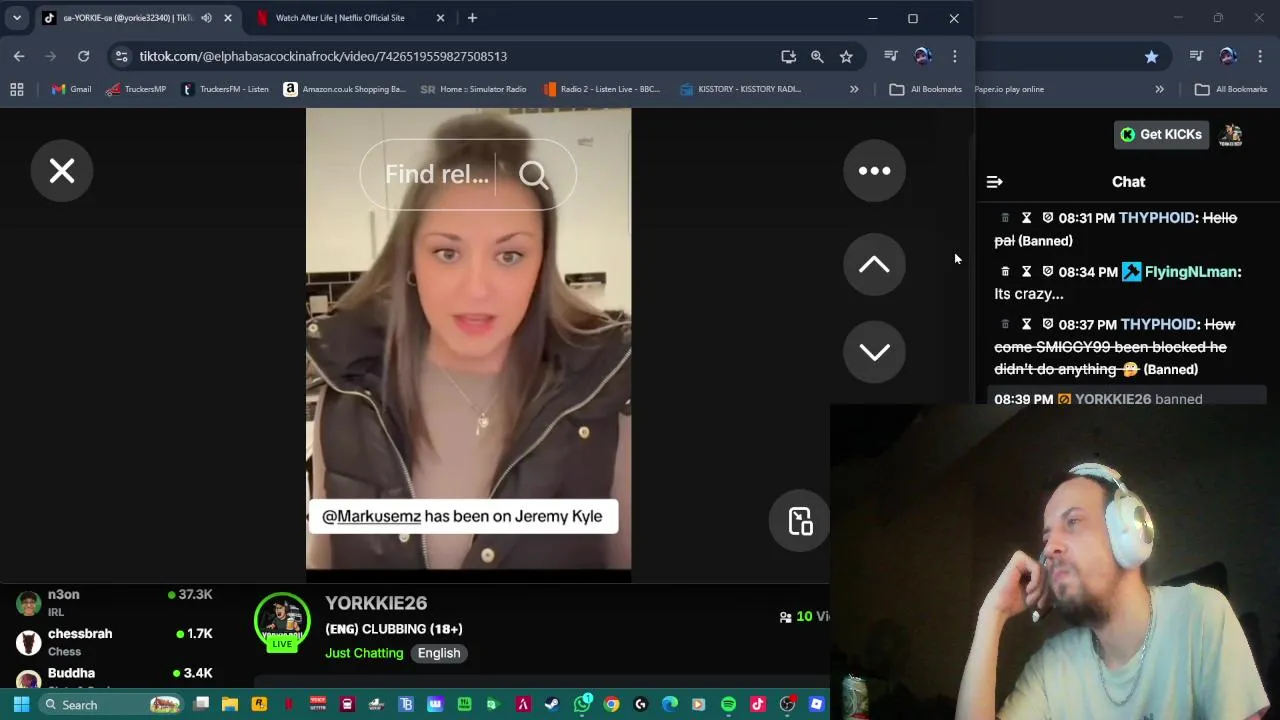
Task: Open All Bookmarks folder in background window
Action: click(x=1231, y=89)
